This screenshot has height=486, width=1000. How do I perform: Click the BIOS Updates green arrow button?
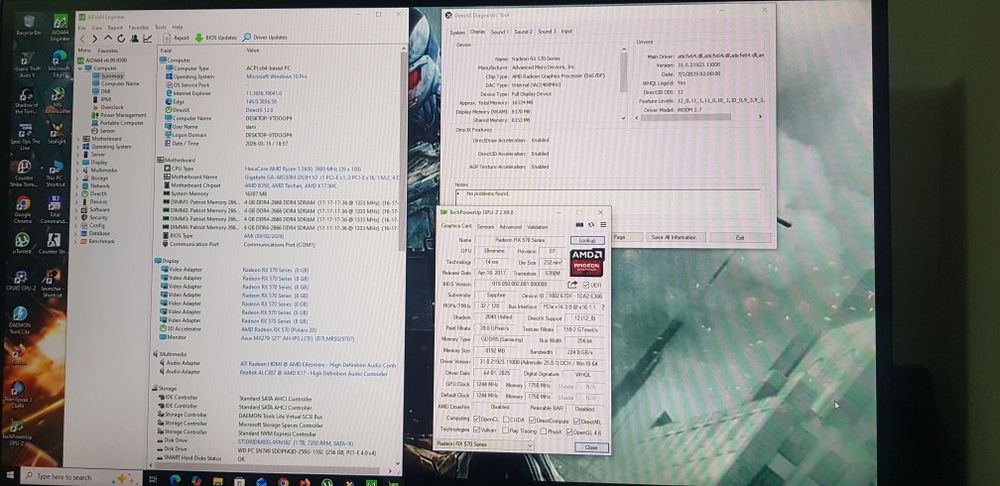[216, 38]
